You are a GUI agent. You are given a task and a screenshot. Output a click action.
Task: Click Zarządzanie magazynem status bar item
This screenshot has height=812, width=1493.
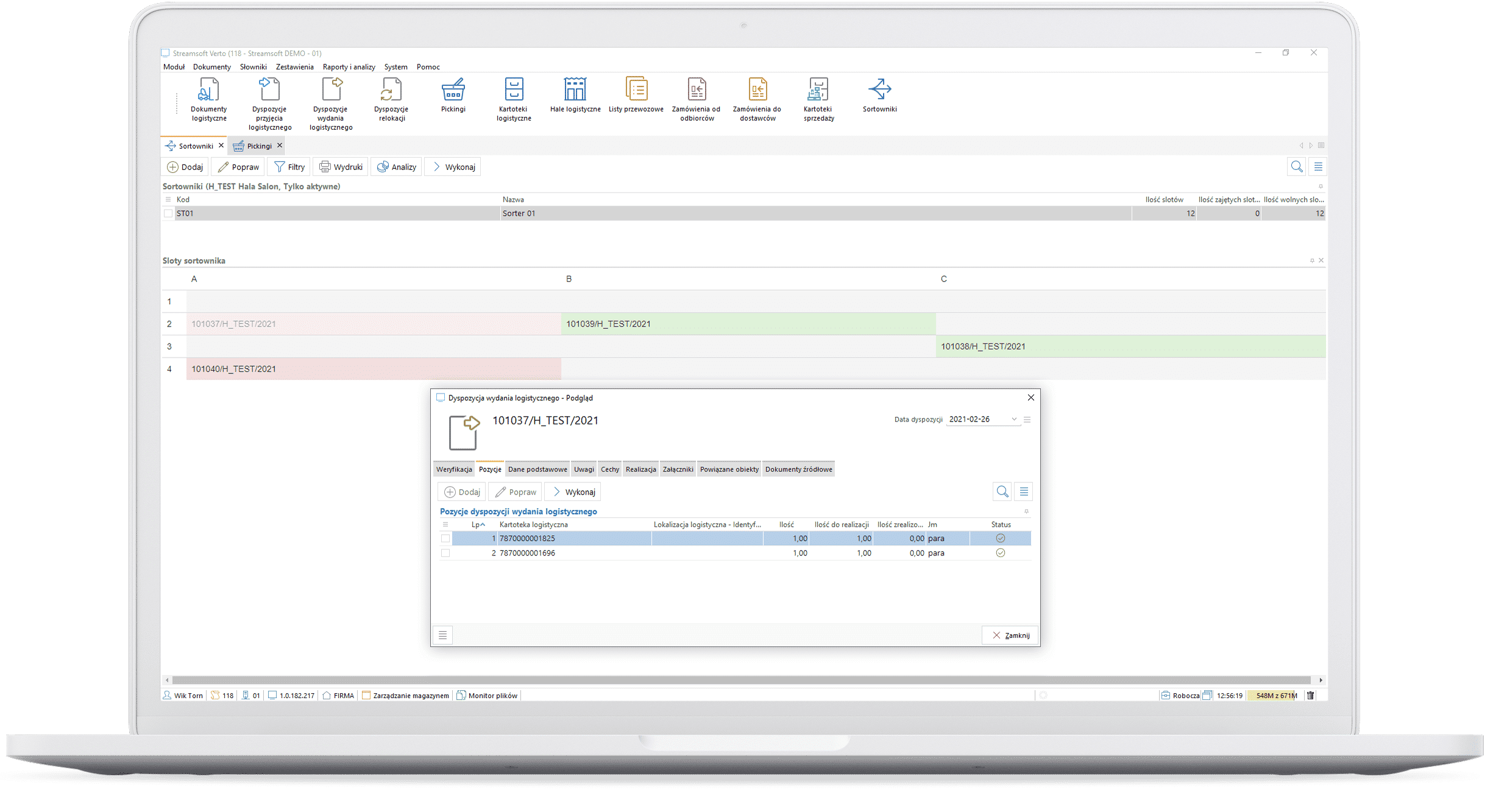(405, 696)
